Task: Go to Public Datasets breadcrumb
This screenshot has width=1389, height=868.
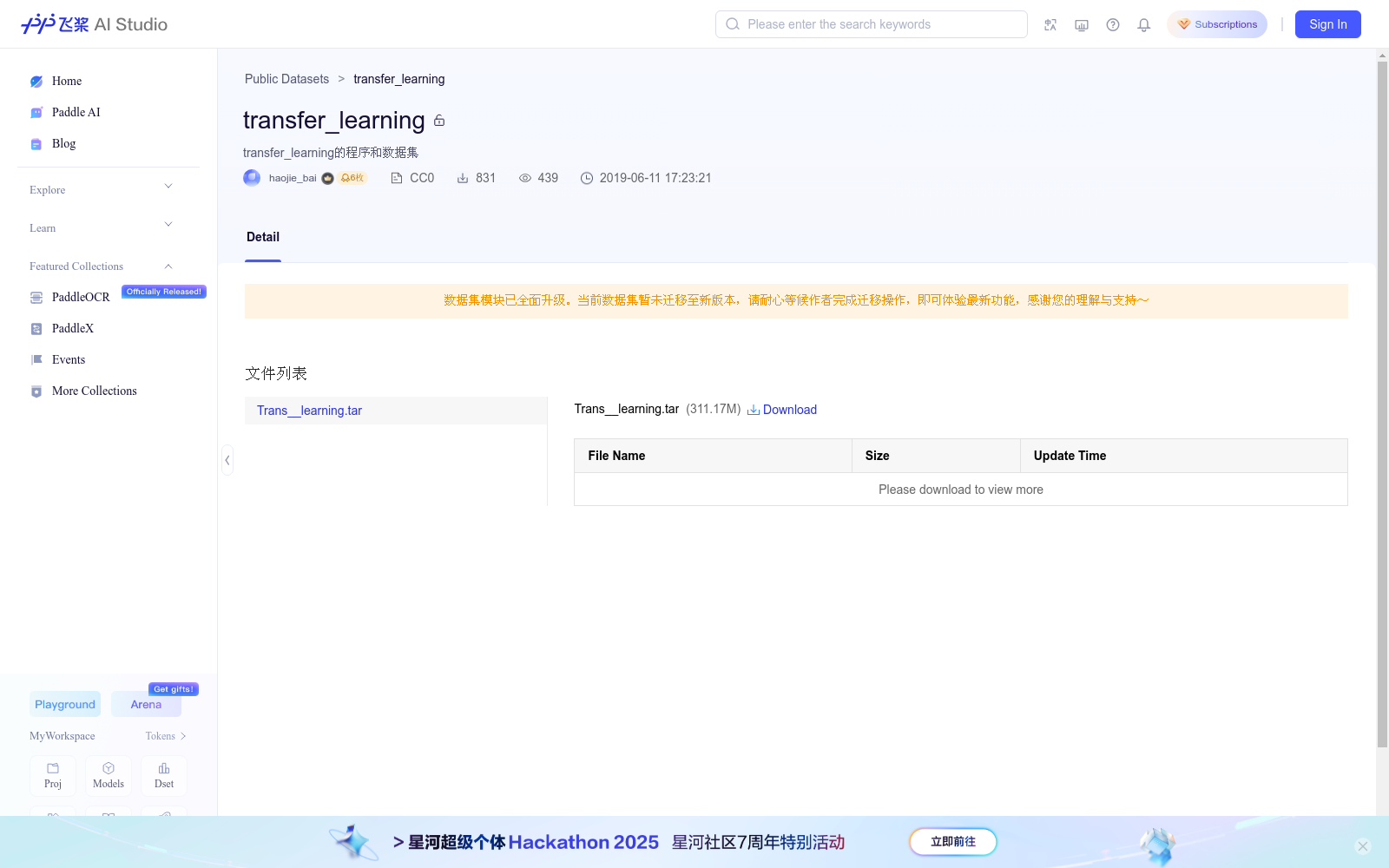Action: [x=286, y=79]
